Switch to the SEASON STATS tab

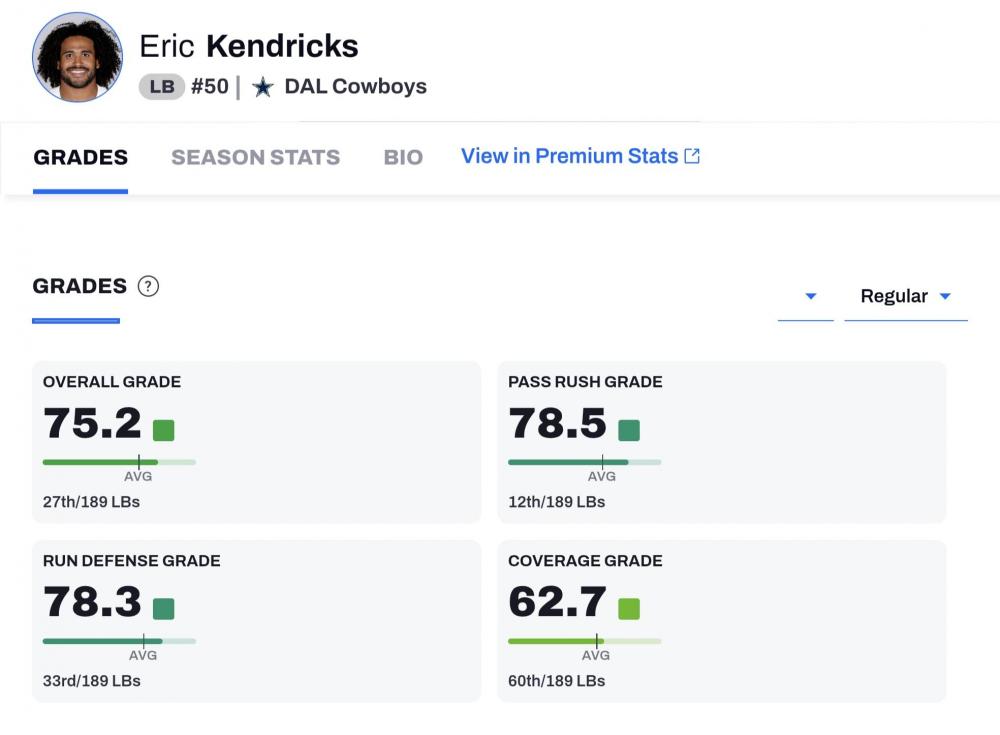point(255,157)
